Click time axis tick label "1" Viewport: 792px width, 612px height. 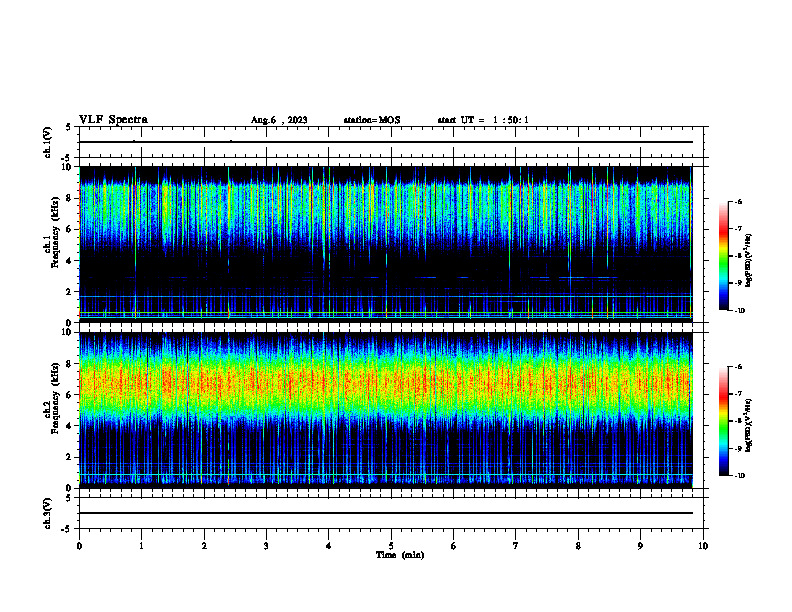(x=141, y=546)
